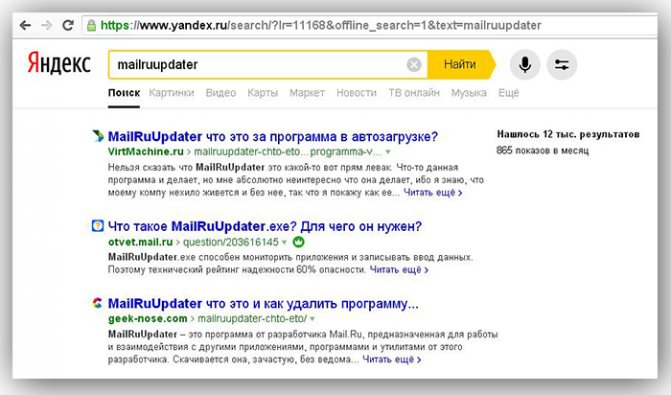Click the browser back arrow

pos(25,25)
